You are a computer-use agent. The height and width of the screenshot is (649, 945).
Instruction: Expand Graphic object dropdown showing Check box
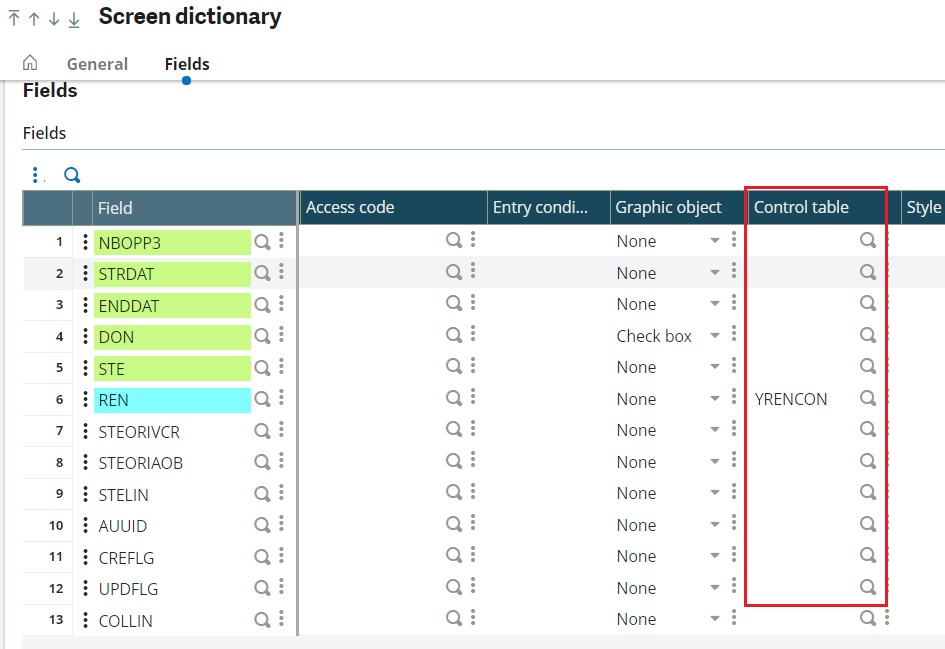coord(715,336)
